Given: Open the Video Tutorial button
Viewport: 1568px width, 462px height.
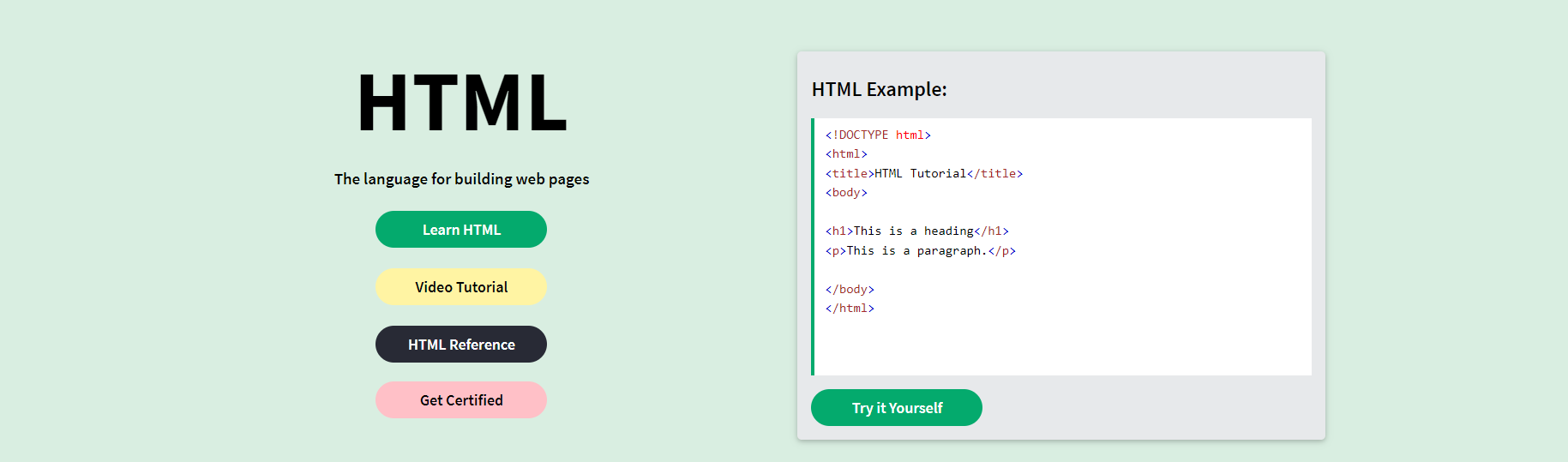Looking at the screenshot, I should [x=461, y=287].
